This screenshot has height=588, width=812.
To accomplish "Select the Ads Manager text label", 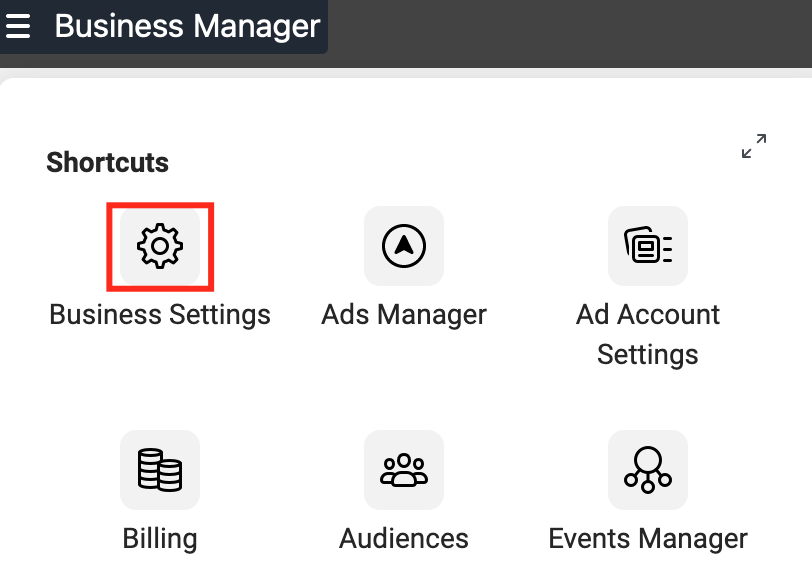I will click(404, 315).
